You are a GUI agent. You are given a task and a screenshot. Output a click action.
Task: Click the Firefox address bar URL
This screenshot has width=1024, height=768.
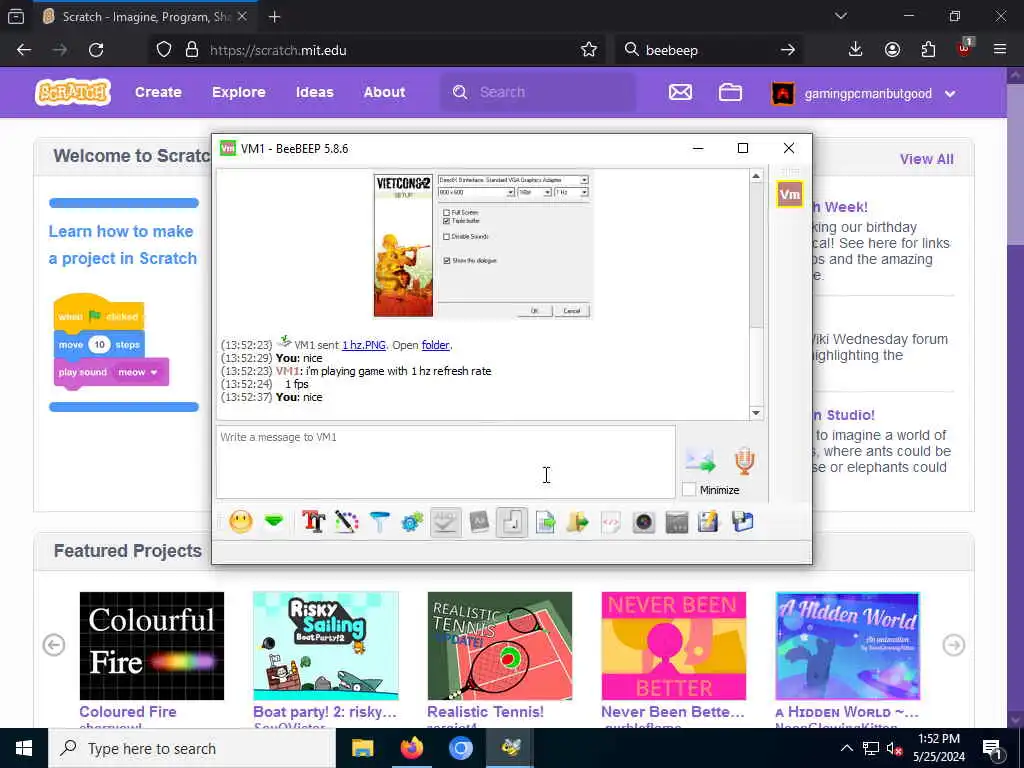pyautogui.click(x=278, y=50)
